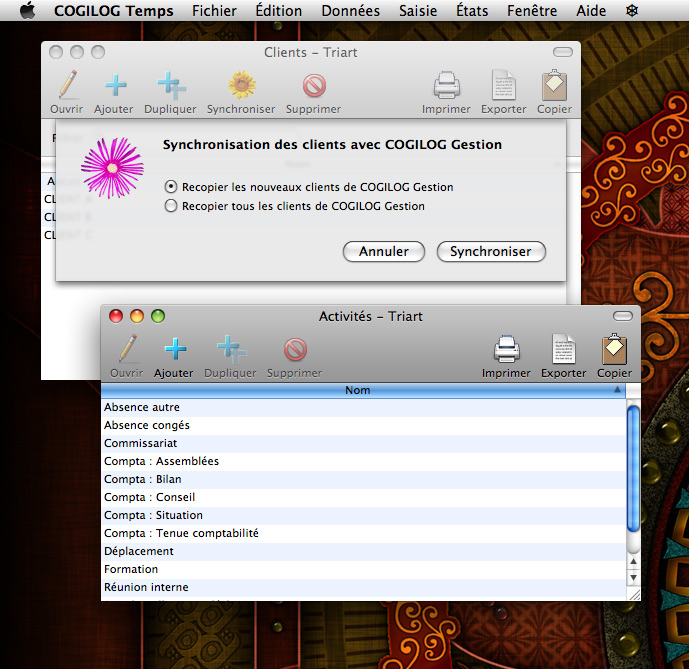Toggle toolbar pill button in Activités window
Image resolution: width=689 pixels, height=669 pixels.
(x=622, y=316)
